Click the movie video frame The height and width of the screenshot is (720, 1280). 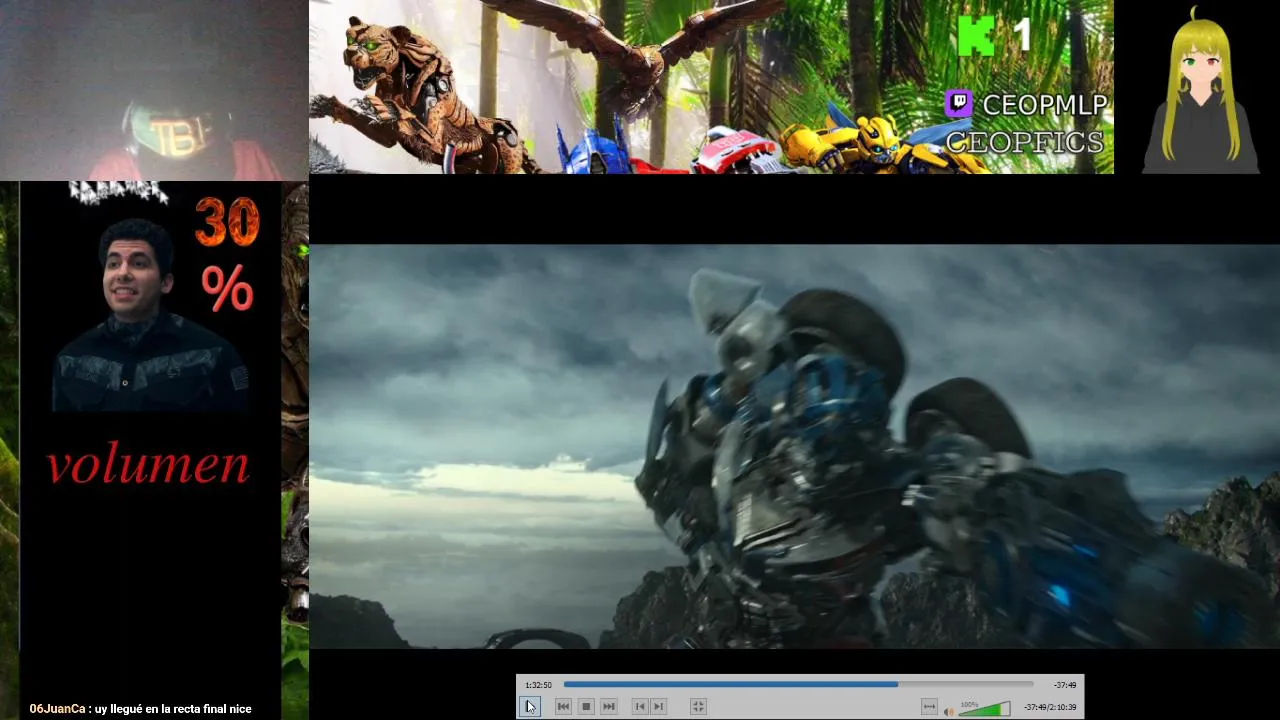coord(794,446)
